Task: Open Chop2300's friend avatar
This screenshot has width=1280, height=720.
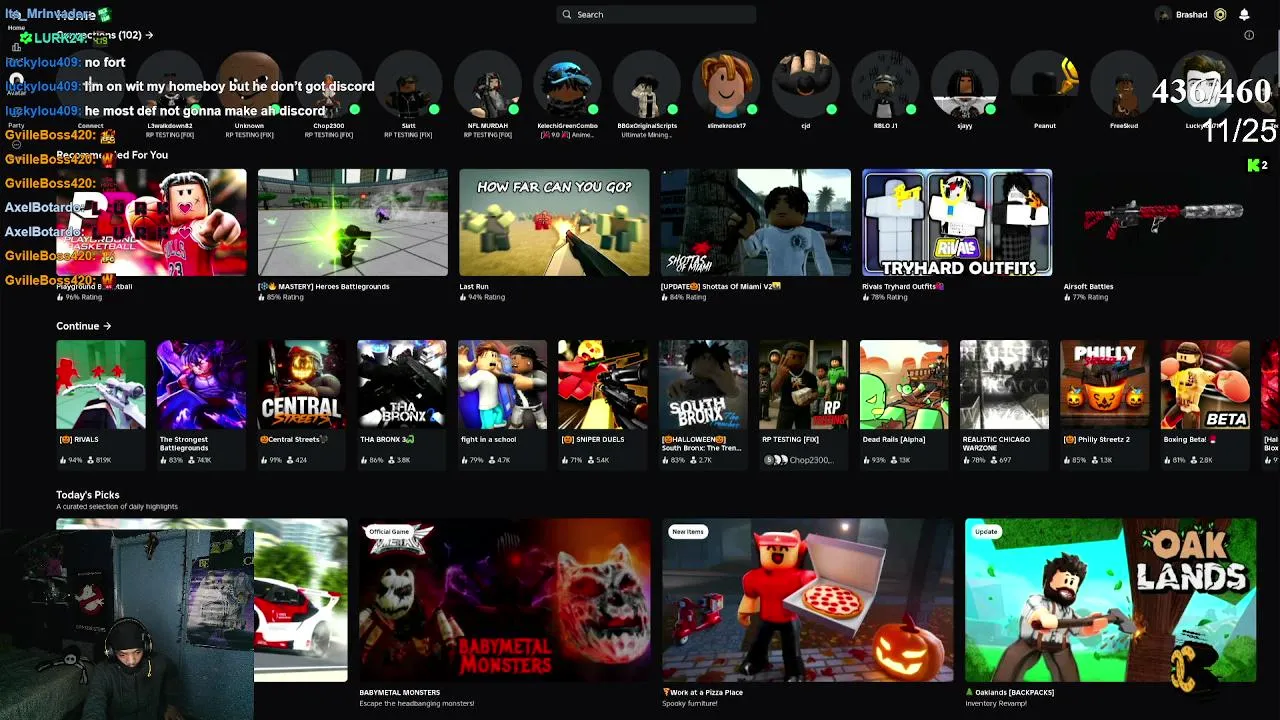Action: tap(329, 85)
